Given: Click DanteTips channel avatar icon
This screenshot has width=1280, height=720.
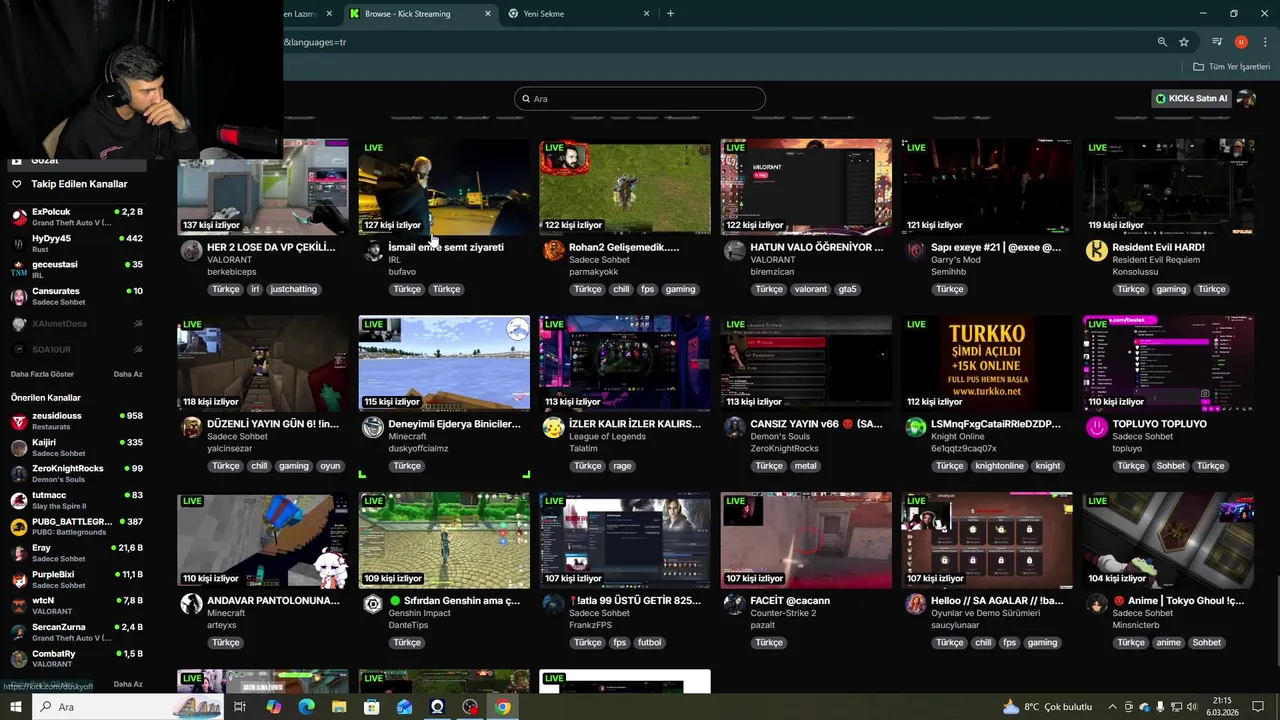Looking at the screenshot, I should tap(373, 604).
